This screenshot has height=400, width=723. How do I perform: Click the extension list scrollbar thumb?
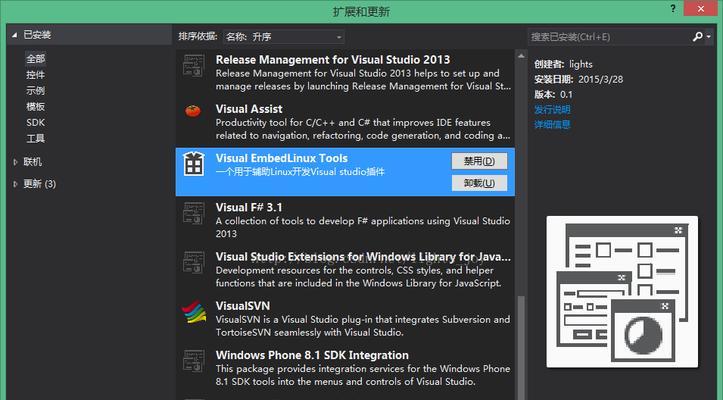[521, 347]
